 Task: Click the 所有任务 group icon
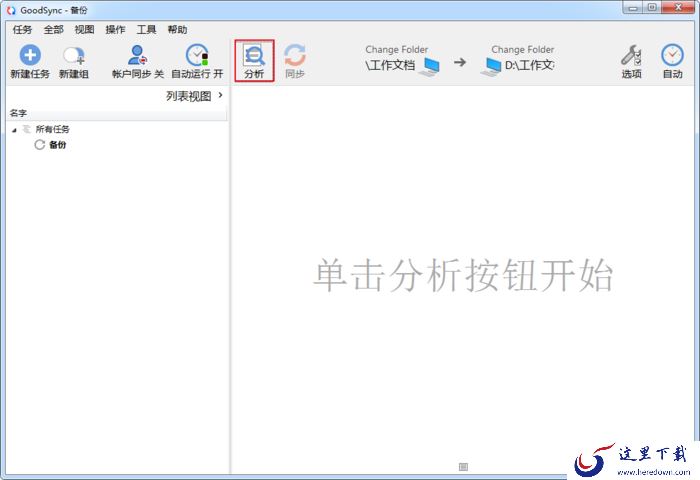coord(27,129)
